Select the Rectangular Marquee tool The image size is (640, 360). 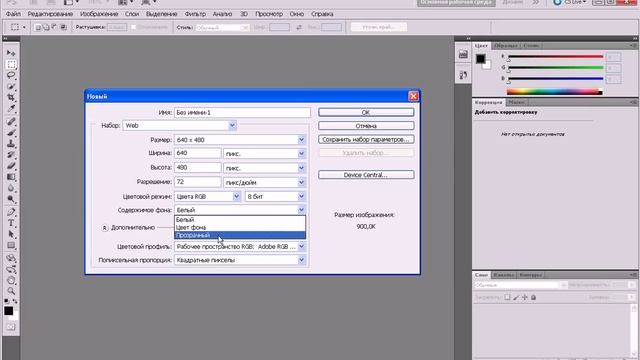(x=11, y=64)
